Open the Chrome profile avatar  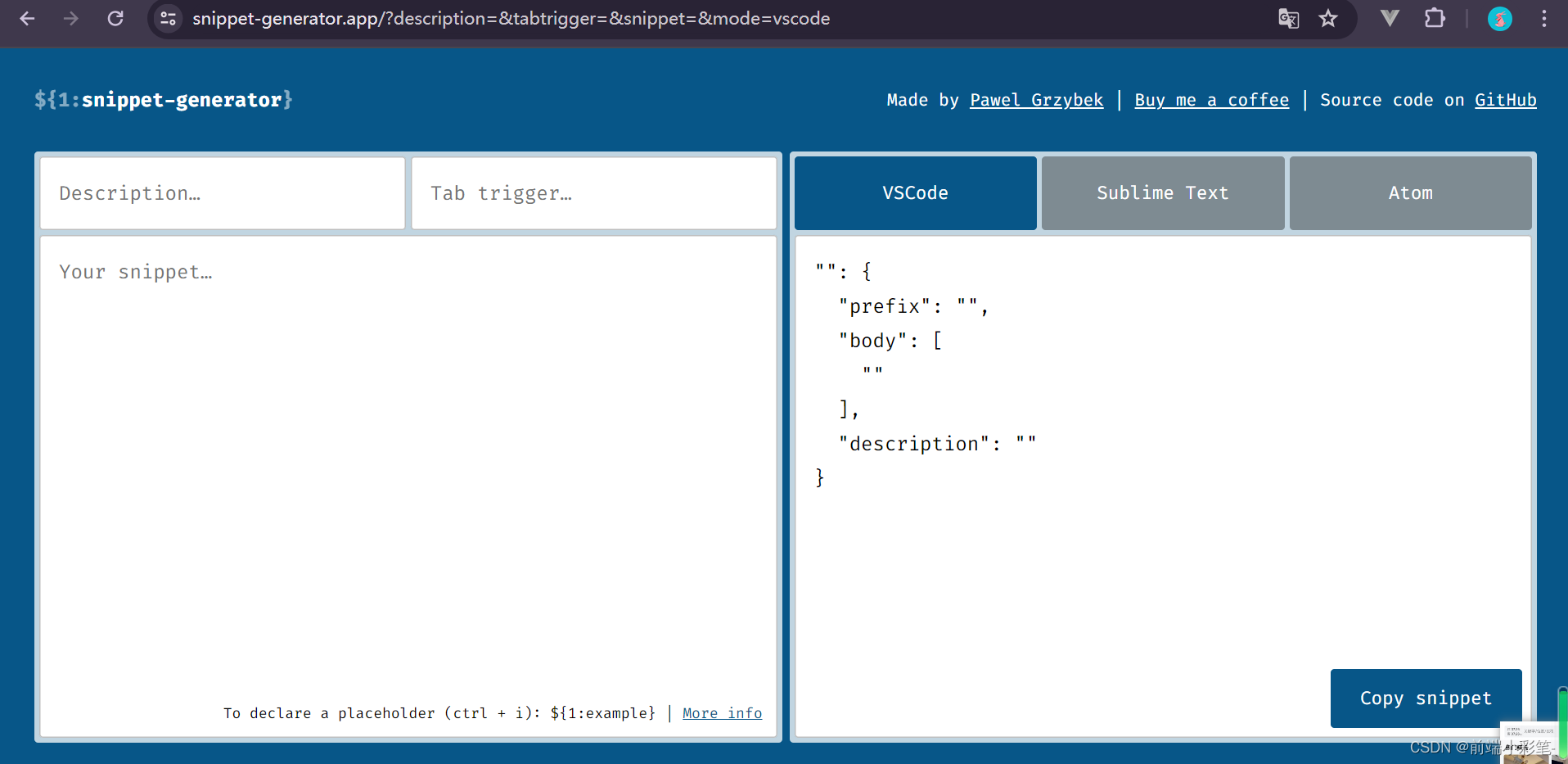tap(1499, 18)
